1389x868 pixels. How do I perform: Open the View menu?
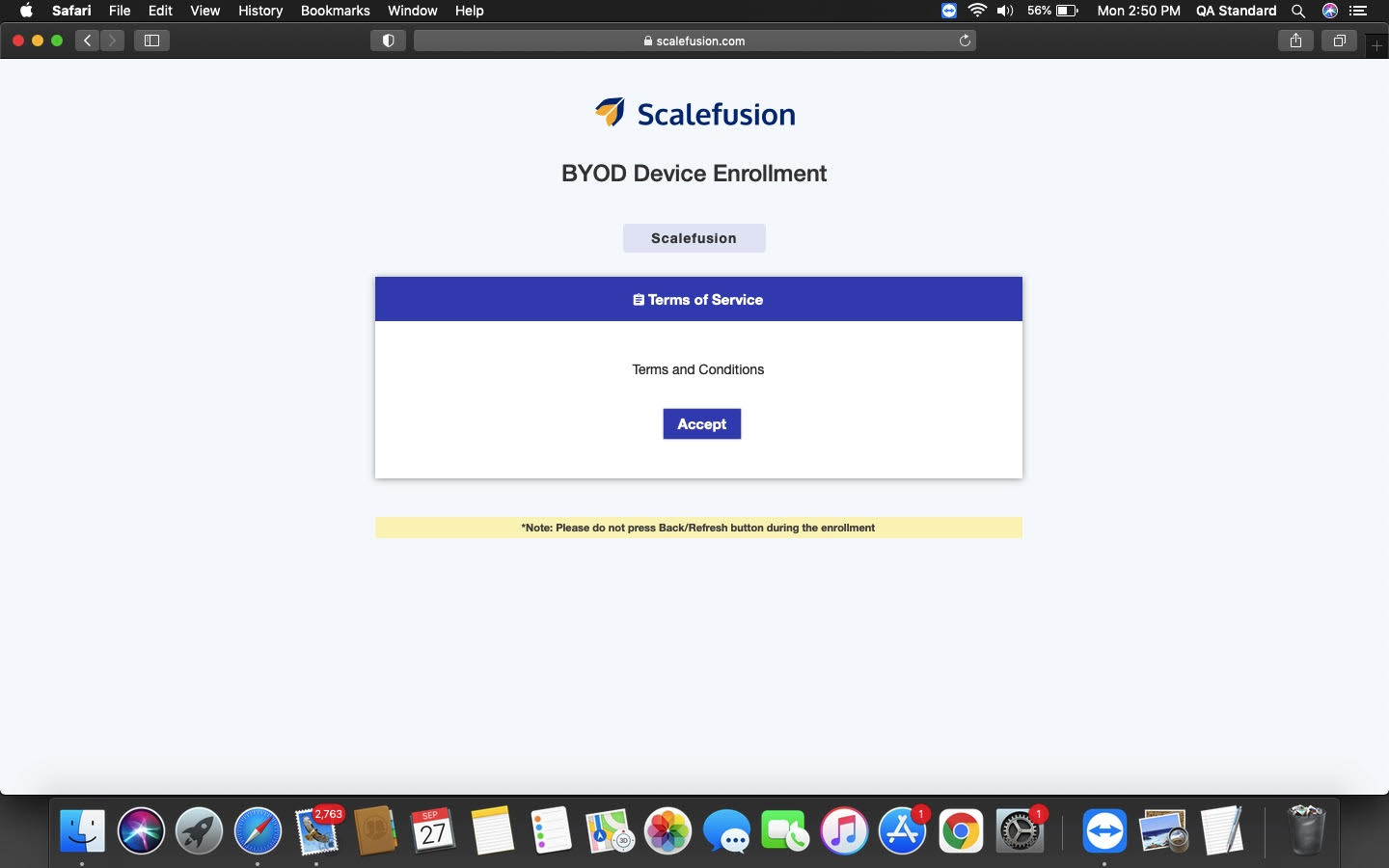point(204,11)
